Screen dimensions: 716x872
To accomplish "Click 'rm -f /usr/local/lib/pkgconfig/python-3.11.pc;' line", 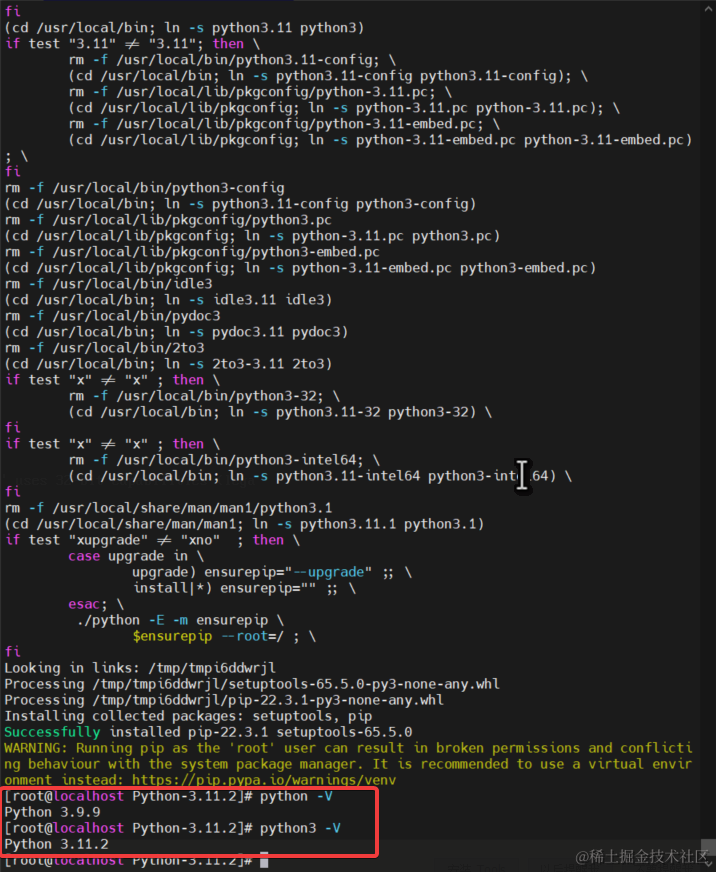I will click(x=260, y=92).
